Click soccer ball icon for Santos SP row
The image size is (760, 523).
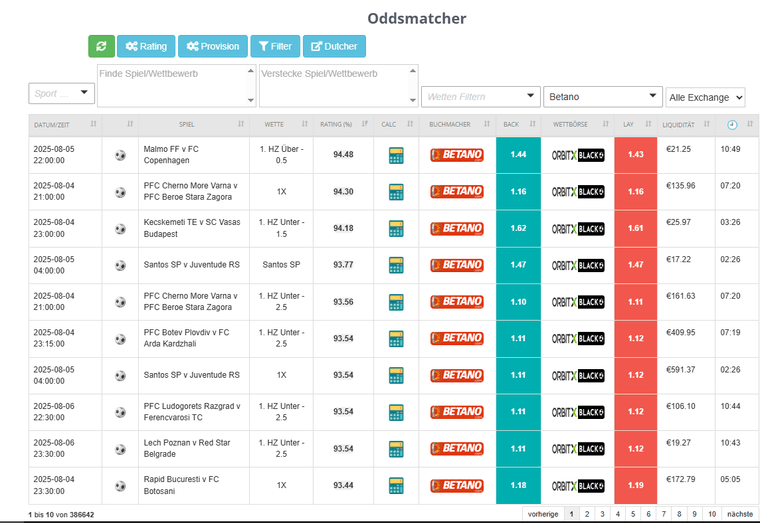[x=121, y=265]
